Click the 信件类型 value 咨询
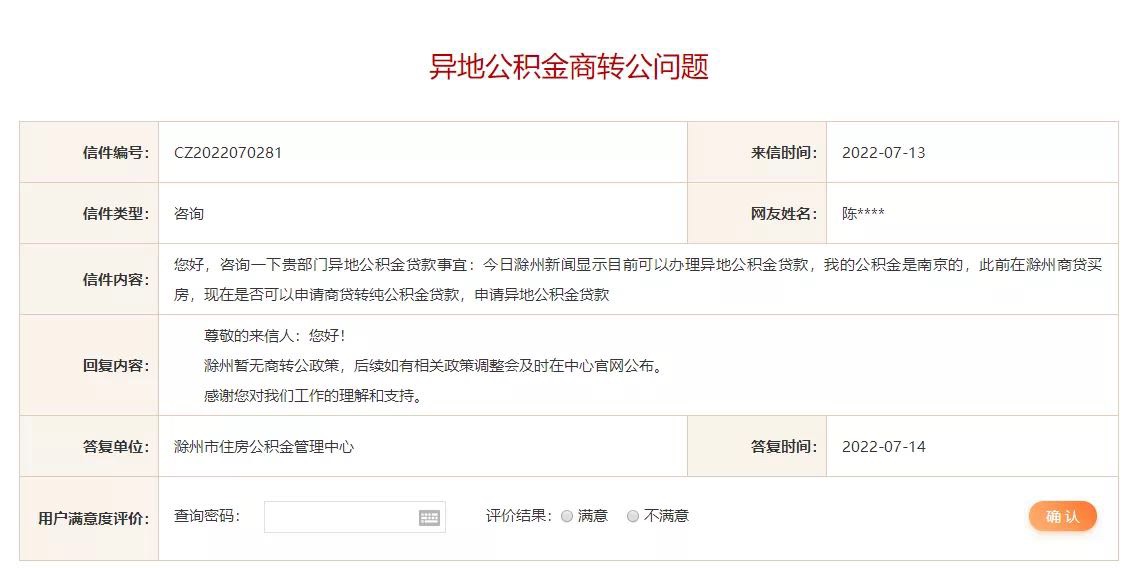Screen dimensions: 1136x570 pyautogui.click(x=188, y=214)
